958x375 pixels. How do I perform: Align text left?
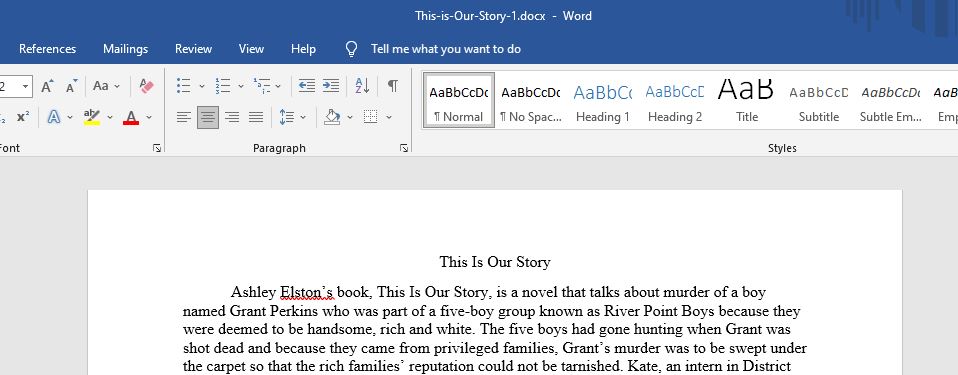tap(183, 117)
